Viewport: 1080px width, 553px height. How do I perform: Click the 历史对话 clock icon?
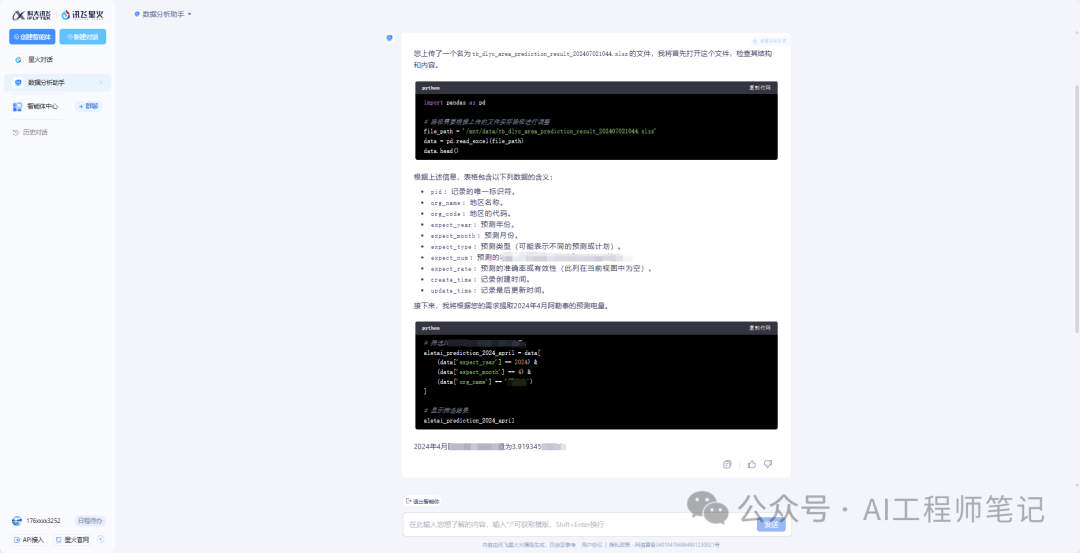point(16,132)
